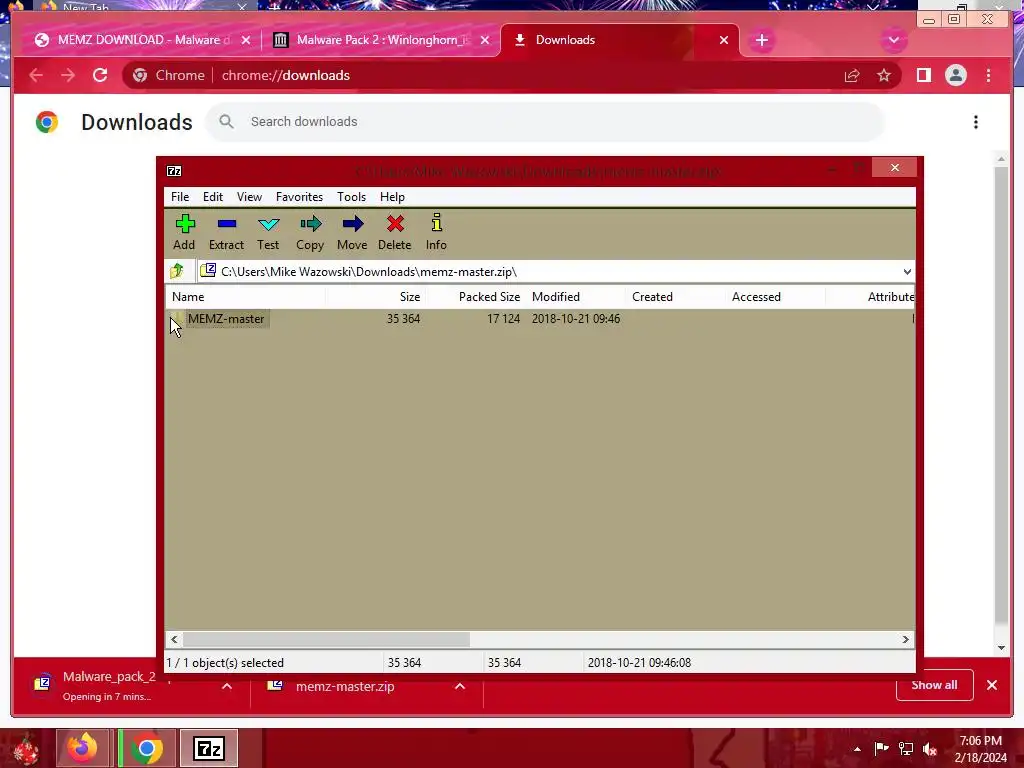Viewport: 1024px width, 768px height.
Task: Select 7-Zip taskbar button
Action: pyautogui.click(x=209, y=748)
